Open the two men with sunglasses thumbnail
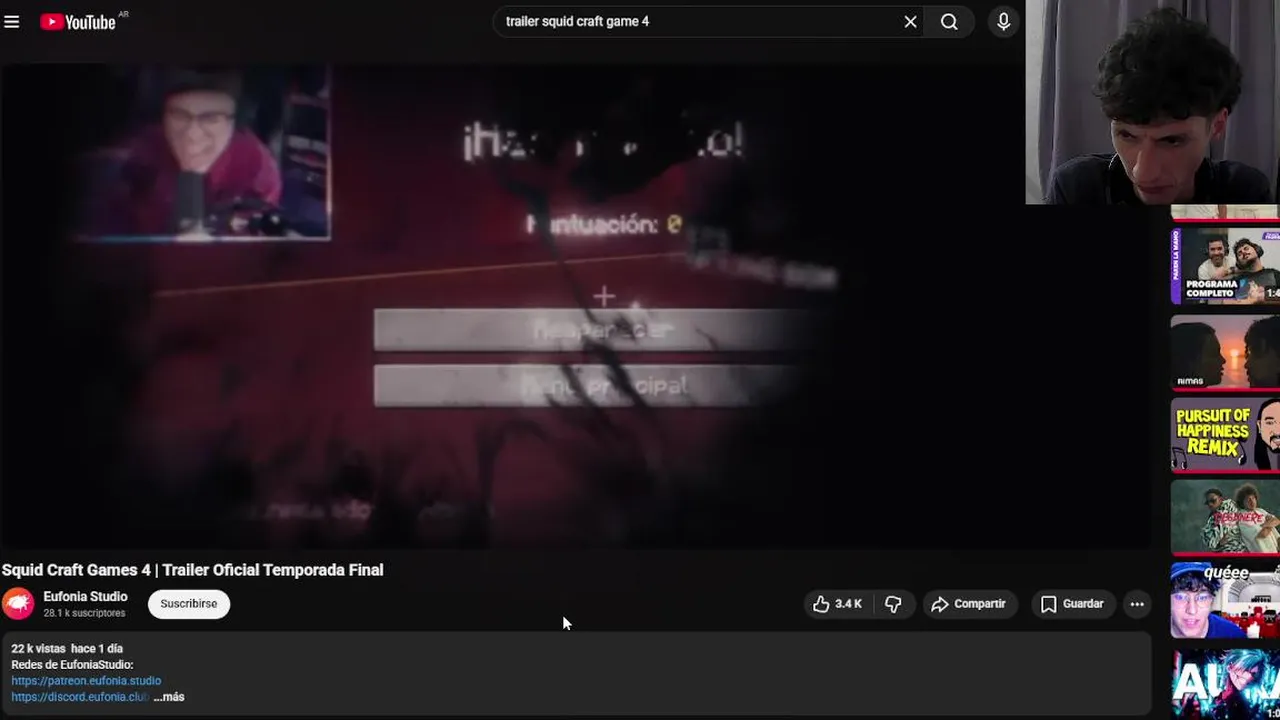 [x=1225, y=517]
